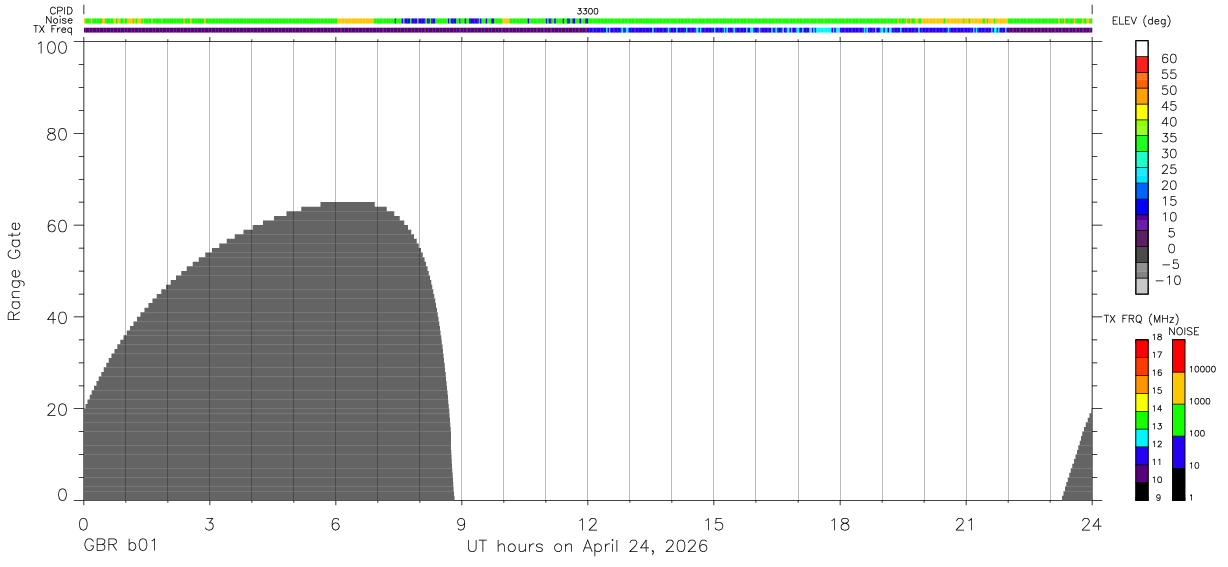Select the yellow swatch in the ELEV legend
This screenshot has width=1228, height=567.
(1142, 112)
